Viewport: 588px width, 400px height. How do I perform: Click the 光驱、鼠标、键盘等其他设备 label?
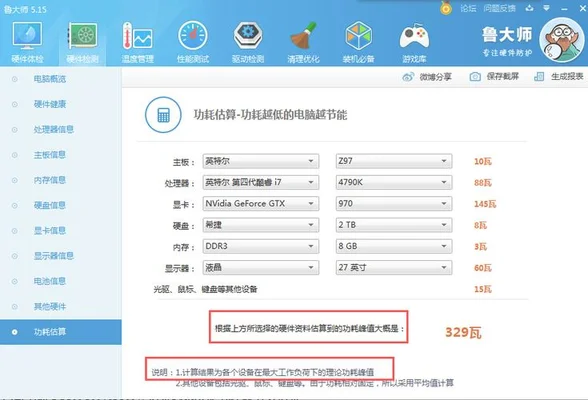tap(206, 289)
